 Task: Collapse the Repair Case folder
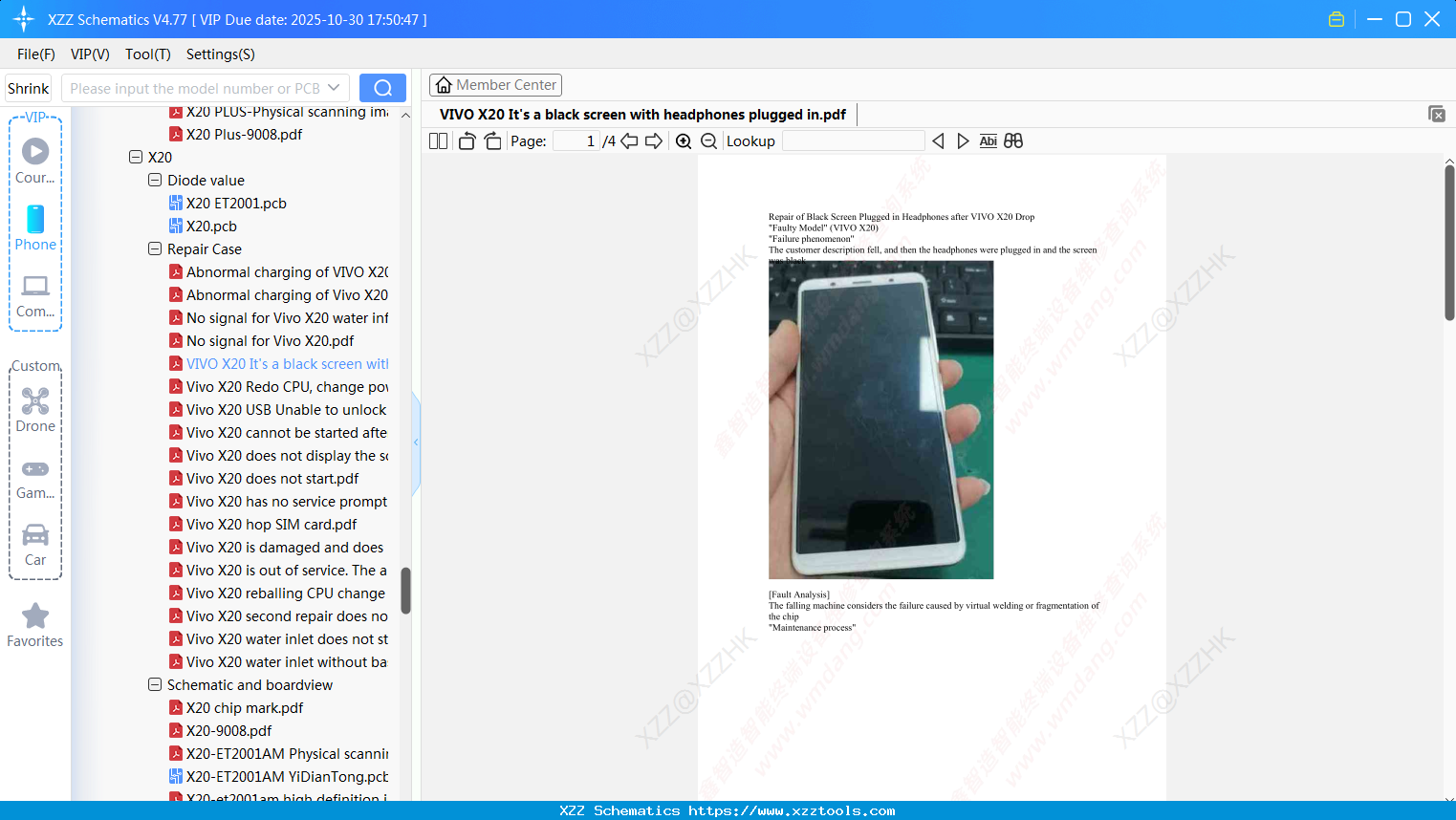tap(154, 248)
